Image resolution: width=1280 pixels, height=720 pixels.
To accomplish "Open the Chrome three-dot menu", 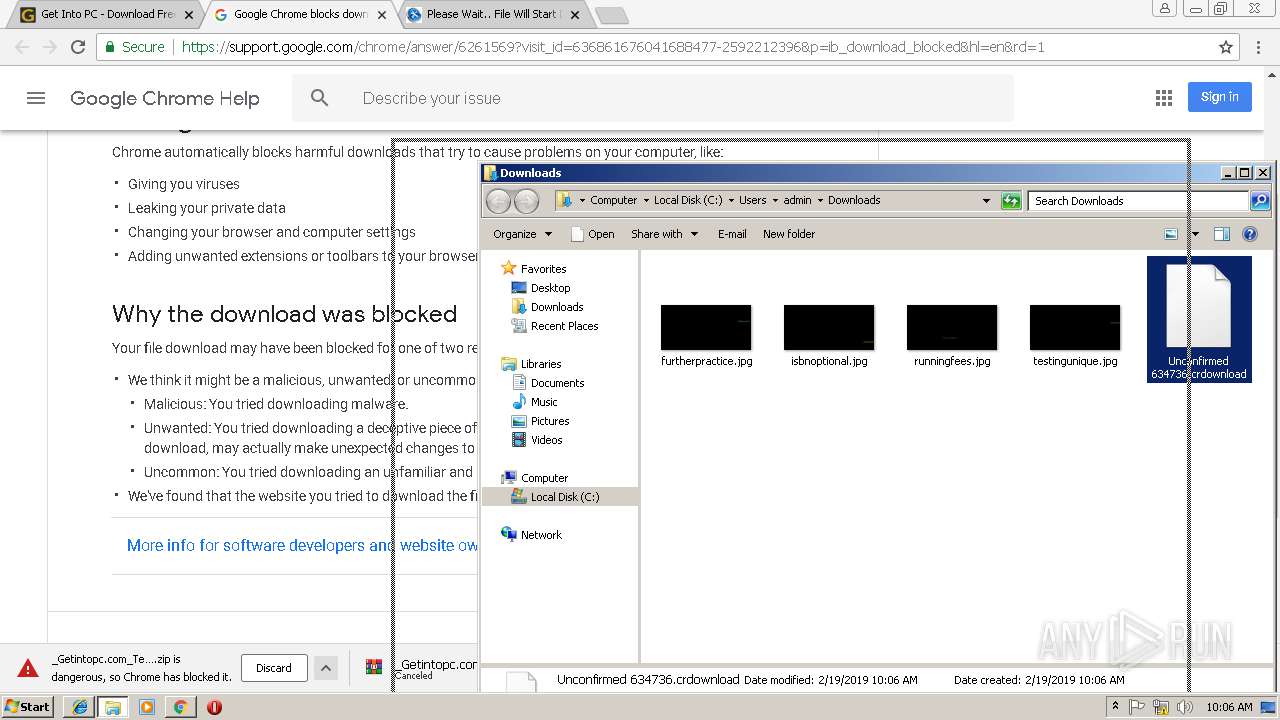I will point(1260,47).
